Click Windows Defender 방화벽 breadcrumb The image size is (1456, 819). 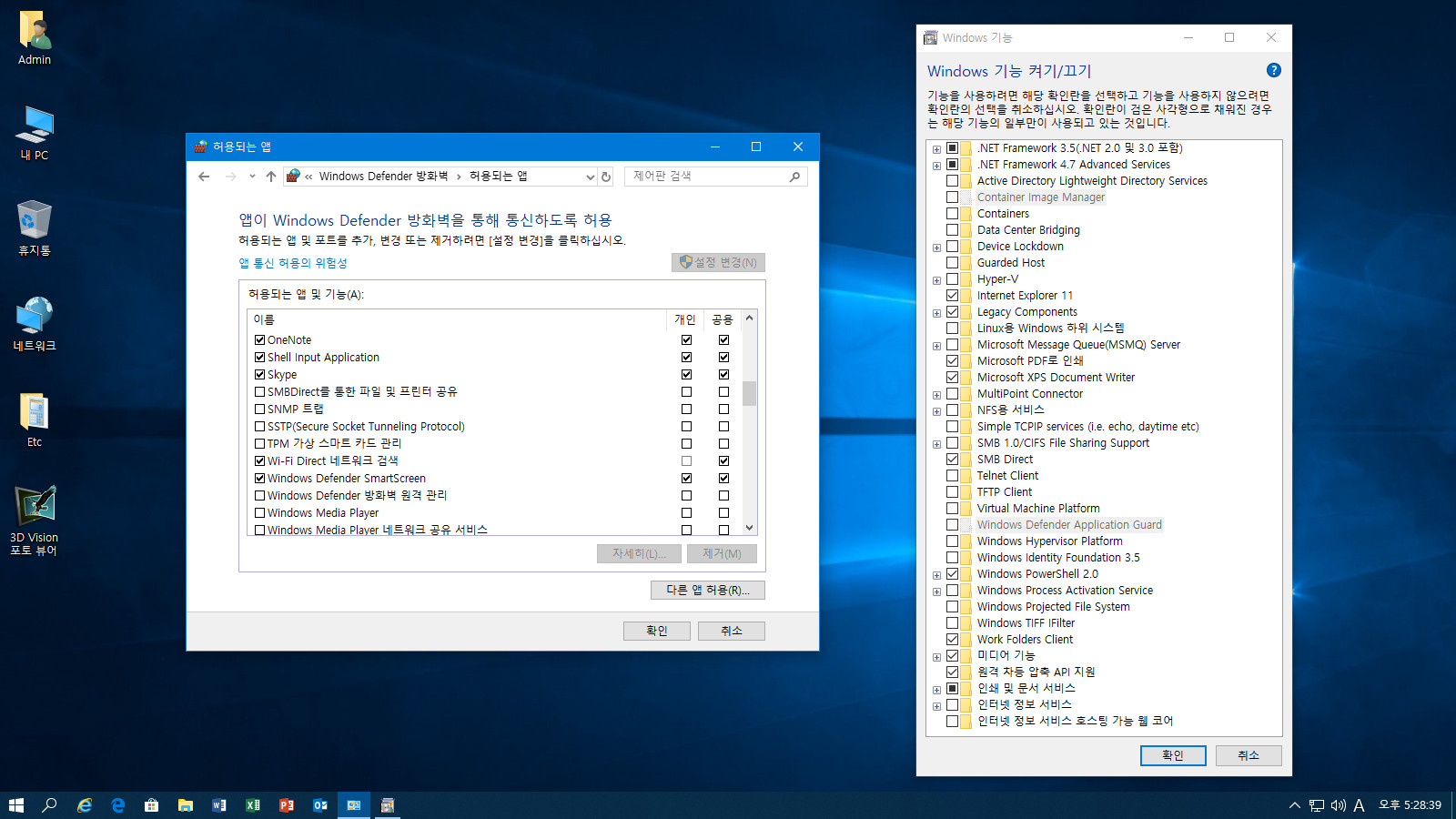(x=383, y=177)
